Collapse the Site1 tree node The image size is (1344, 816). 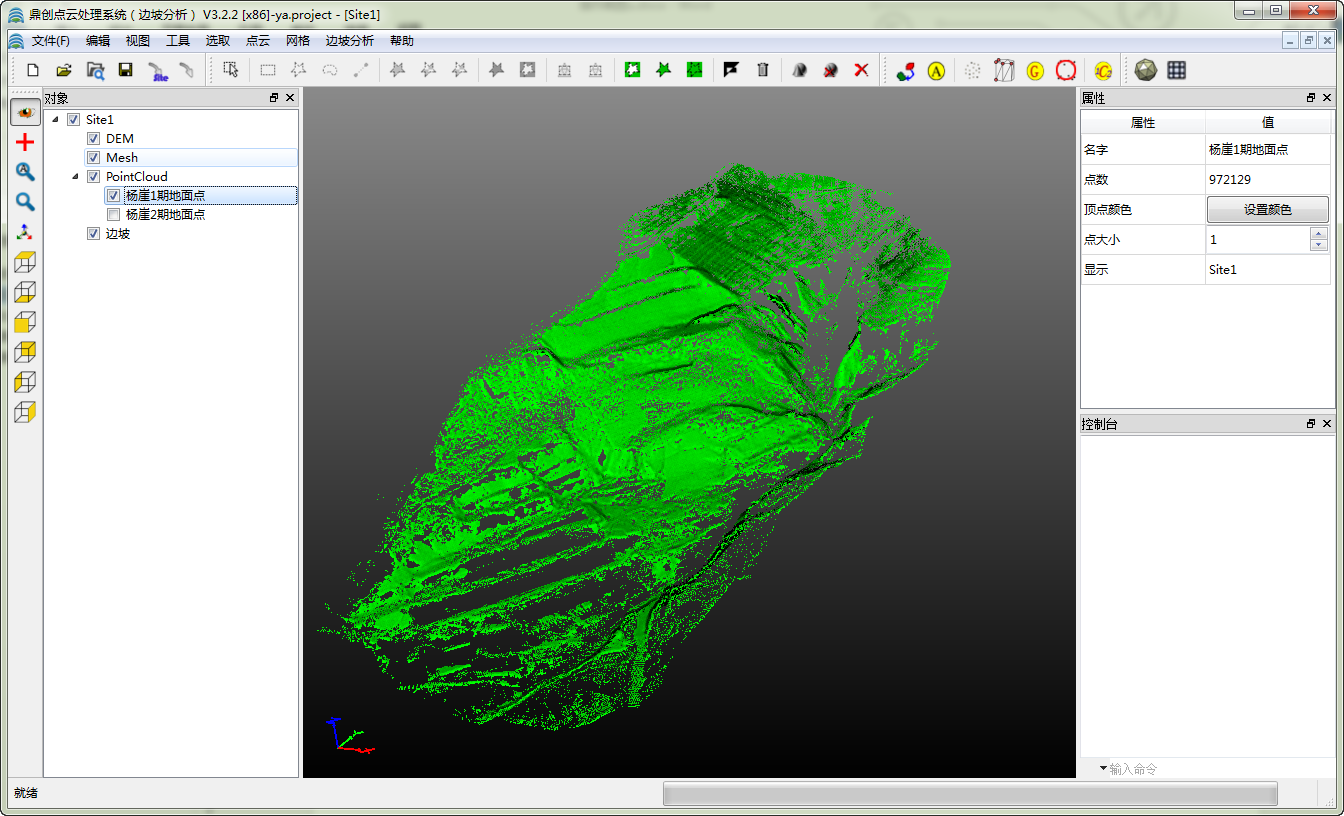[55, 120]
